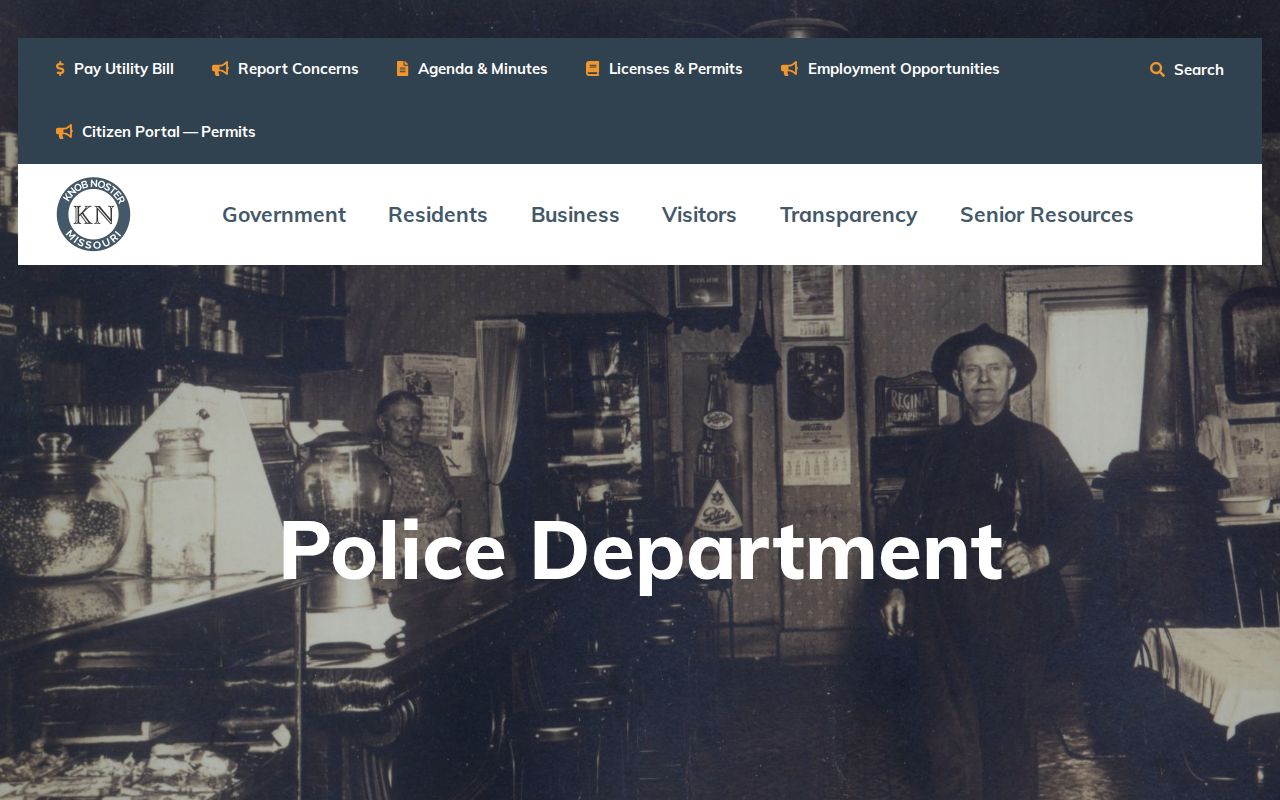Screen dimensions: 1280x800
Task: Open the Report Concerns link
Action: tap(298, 69)
